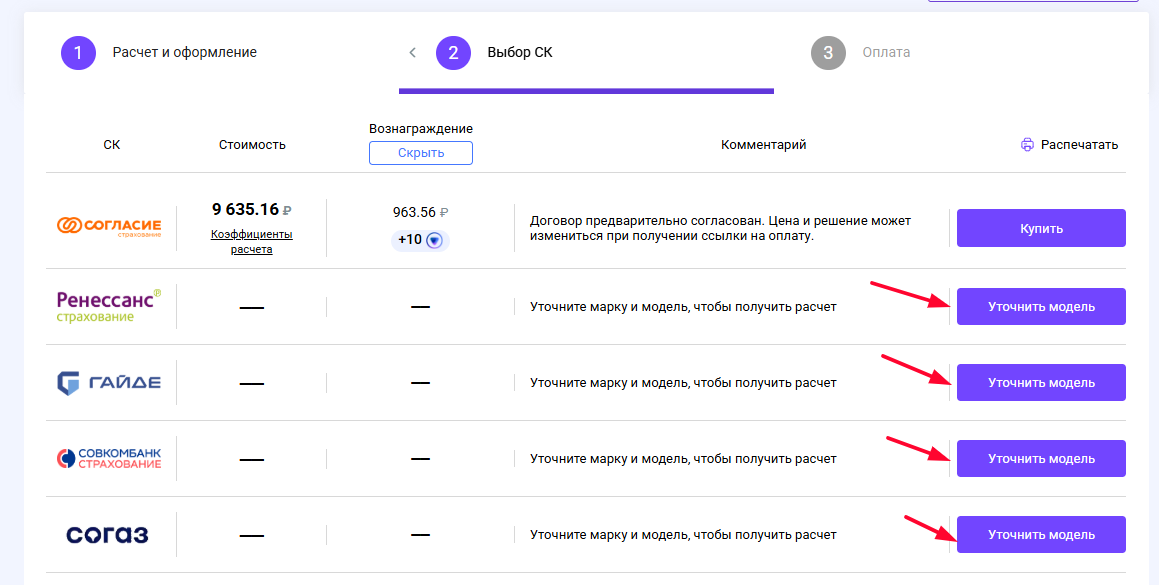Print the offers via Распечатать
The height and width of the screenshot is (585, 1159).
[1079, 145]
